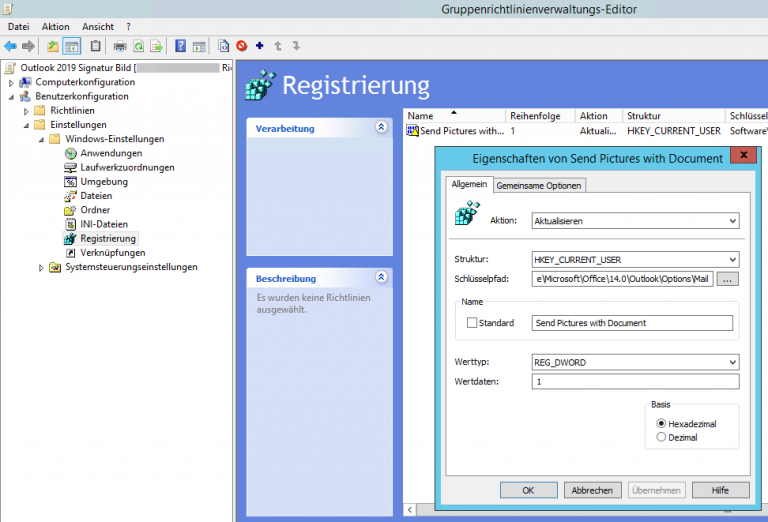Click the red stop/disable toolbar icon
Viewport: 768px width, 522px height.
(241, 46)
